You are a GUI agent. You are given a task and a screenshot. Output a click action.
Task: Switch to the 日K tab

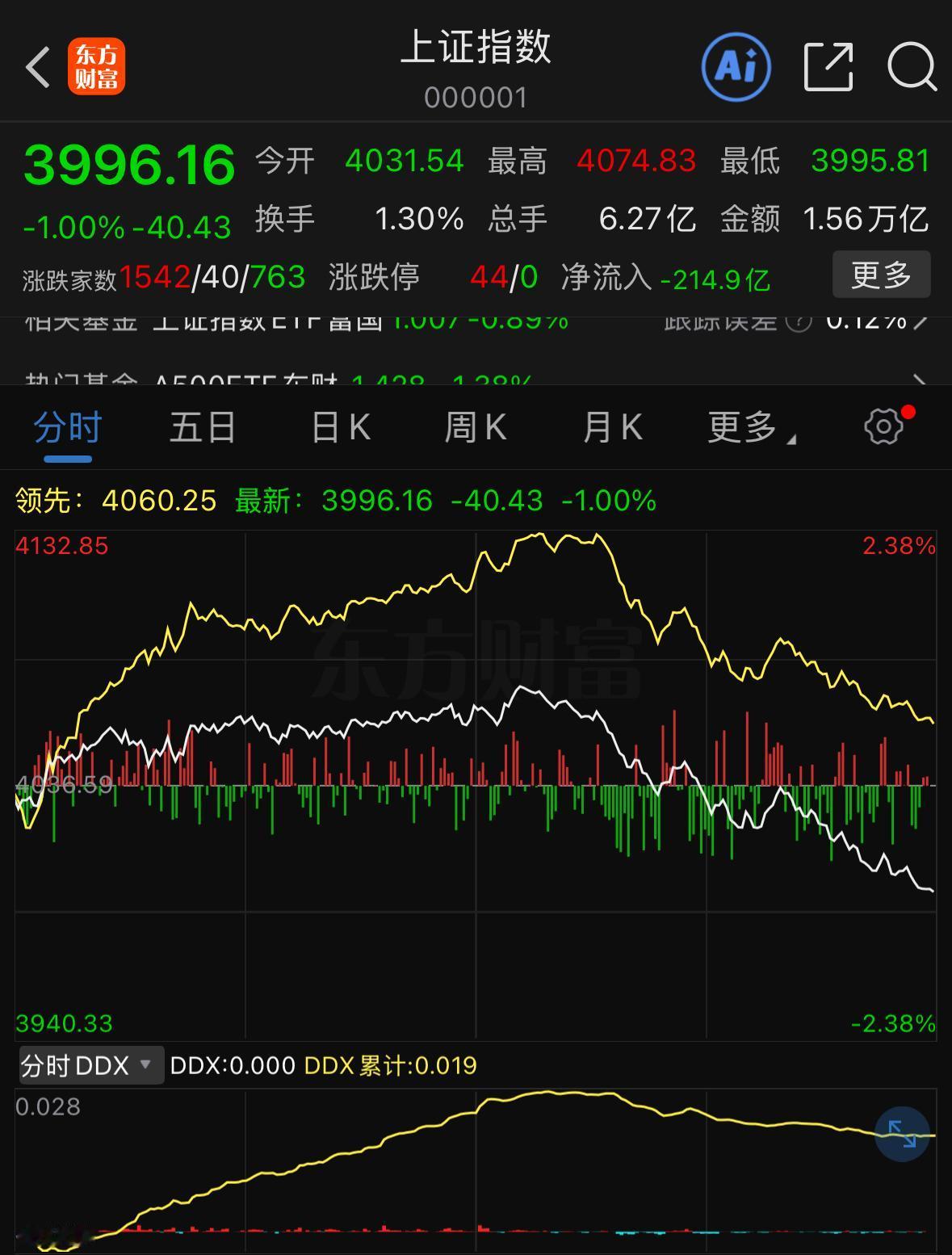click(341, 426)
